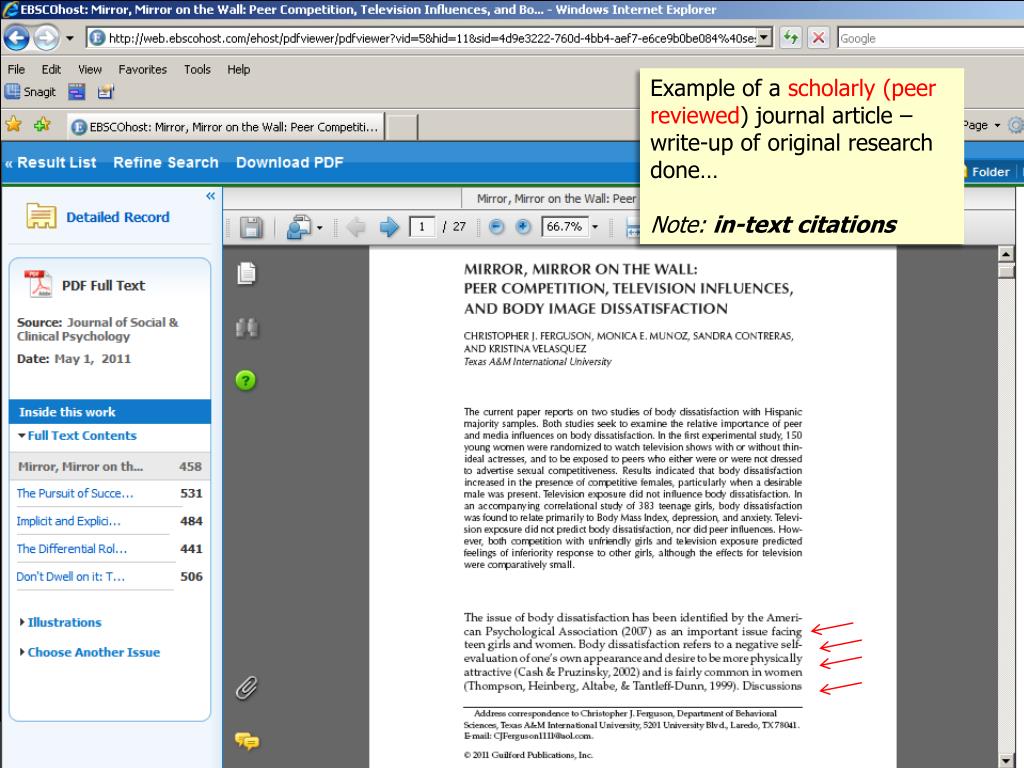Image resolution: width=1024 pixels, height=768 pixels.
Task: Open the Attachments paperclip icon
Action: pos(246,687)
